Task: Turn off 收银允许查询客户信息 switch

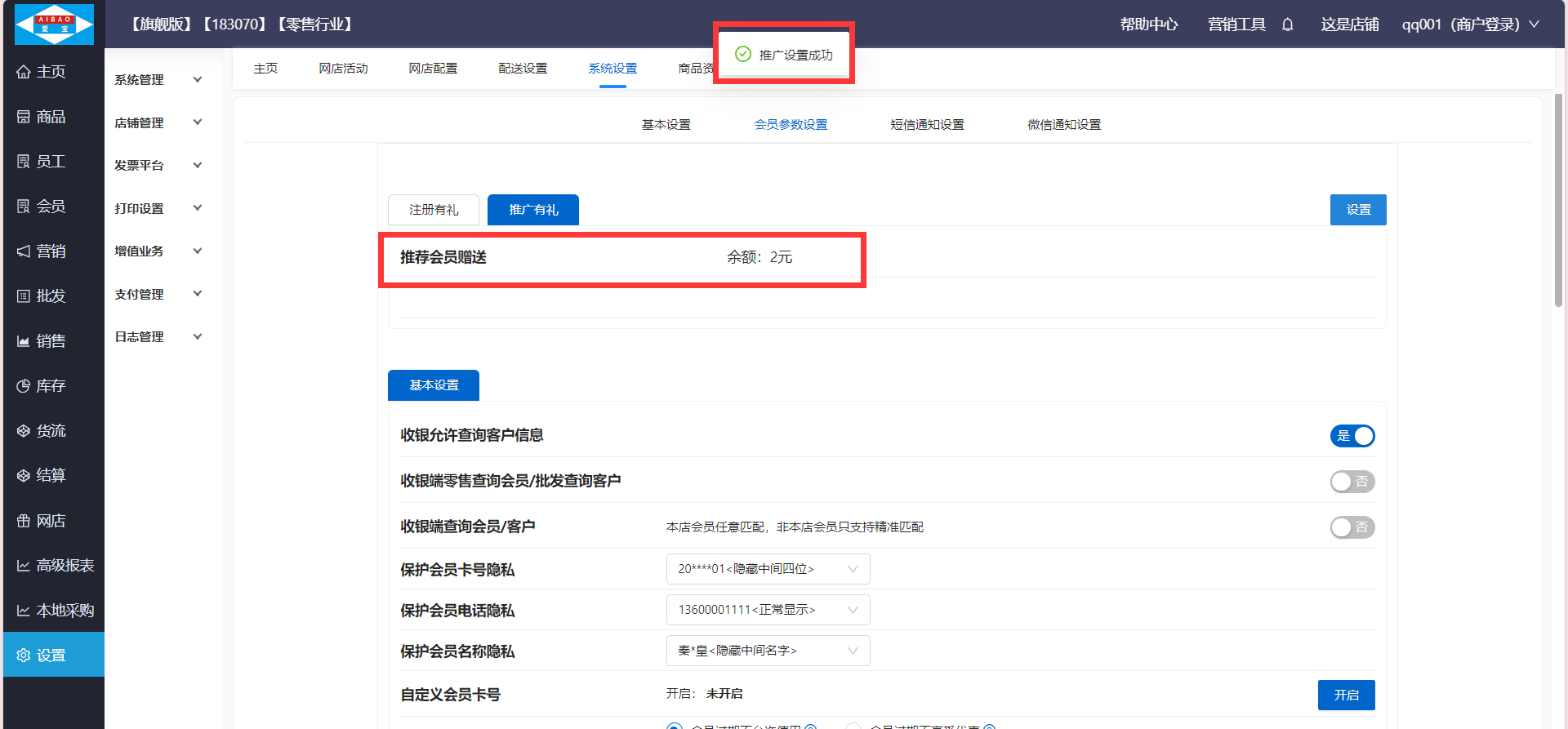Action: 1352,436
